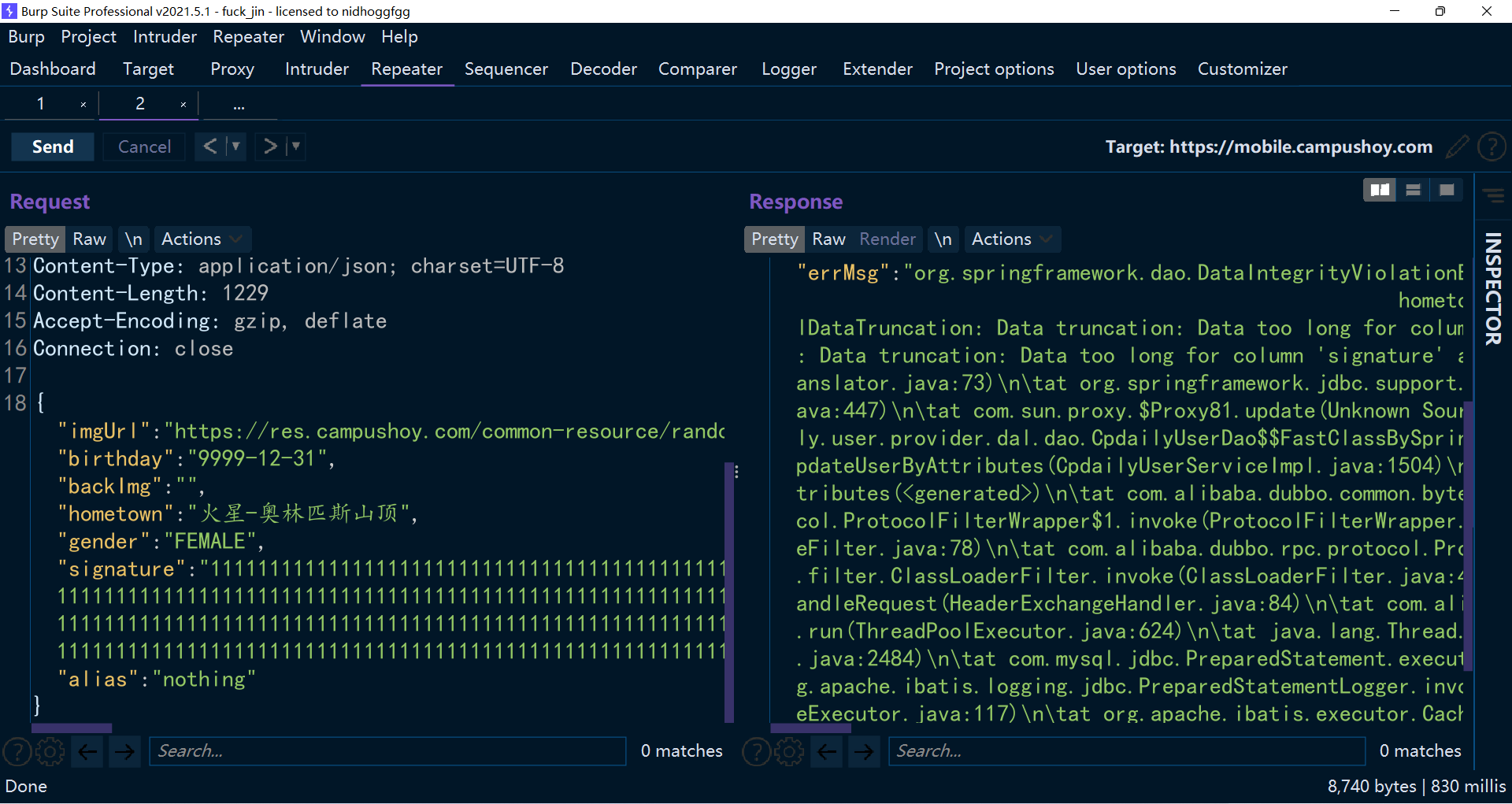The height and width of the screenshot is (804, 1512).
Task: Open request search settings gear icon
Action: (x=50, y=752)
